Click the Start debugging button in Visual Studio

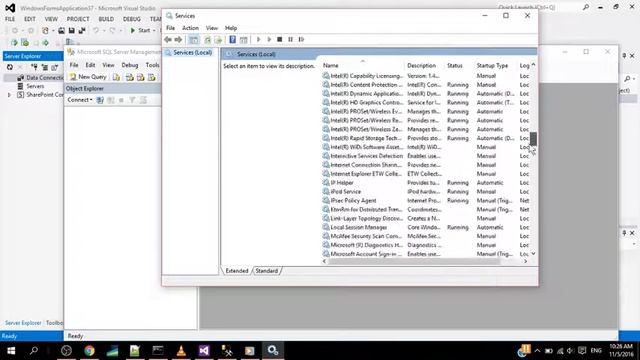(141, 31)
